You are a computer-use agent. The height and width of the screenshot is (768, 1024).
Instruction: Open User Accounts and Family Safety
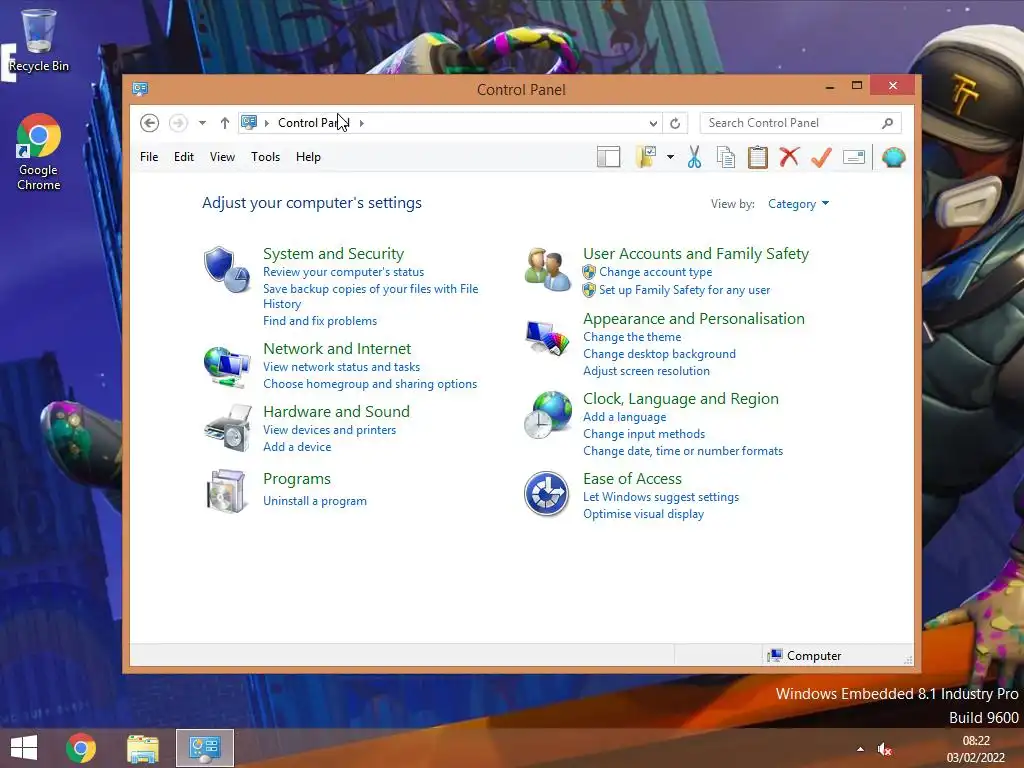[696, 253]
